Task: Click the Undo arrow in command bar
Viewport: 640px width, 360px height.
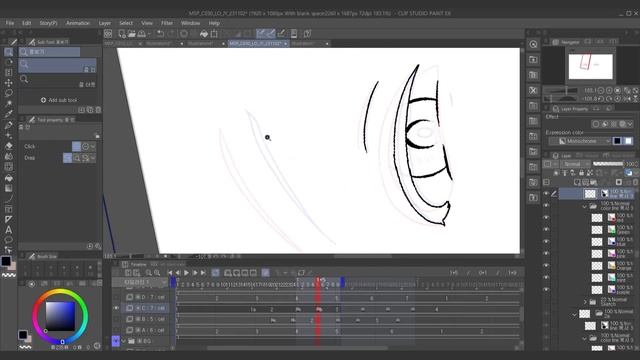Action: 160,34
